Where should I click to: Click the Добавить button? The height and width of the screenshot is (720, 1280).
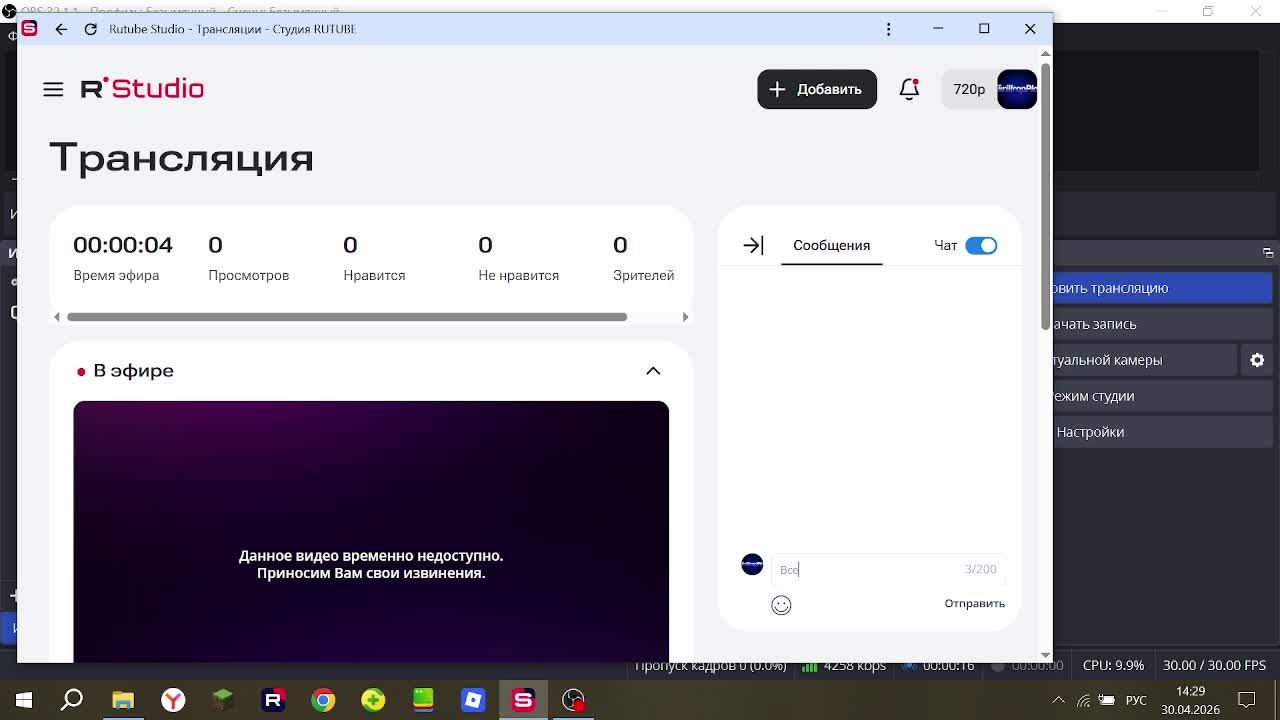(x=817, y=89)
